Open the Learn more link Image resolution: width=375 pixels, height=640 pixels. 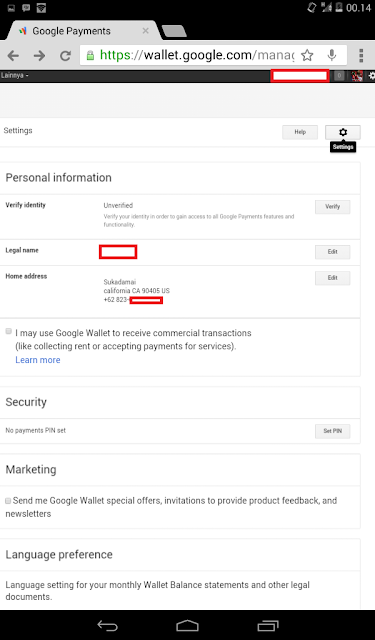coord(38,360)
